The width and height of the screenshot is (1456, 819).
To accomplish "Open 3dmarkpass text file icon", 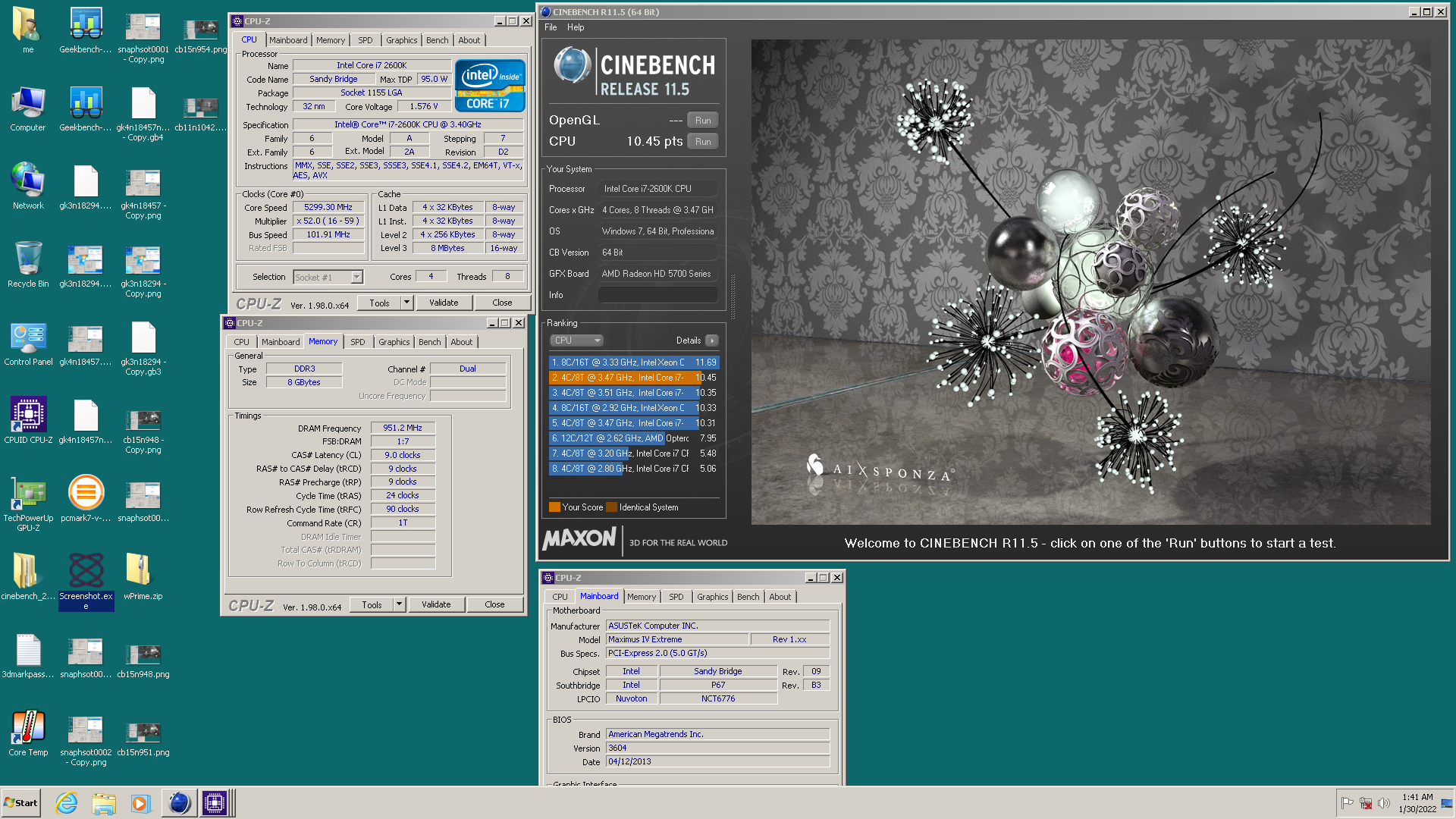I will point(28,655).
